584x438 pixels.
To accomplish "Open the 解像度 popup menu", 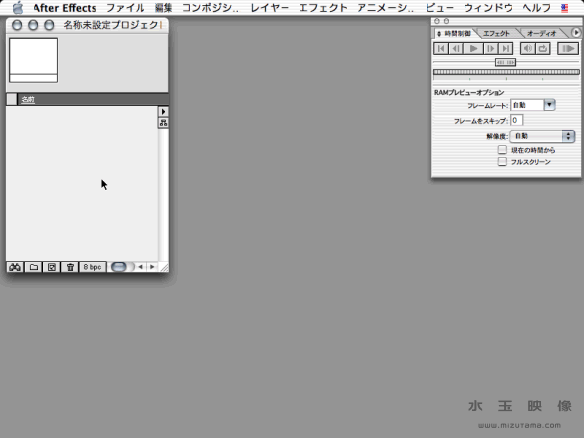I will (542, 136).
